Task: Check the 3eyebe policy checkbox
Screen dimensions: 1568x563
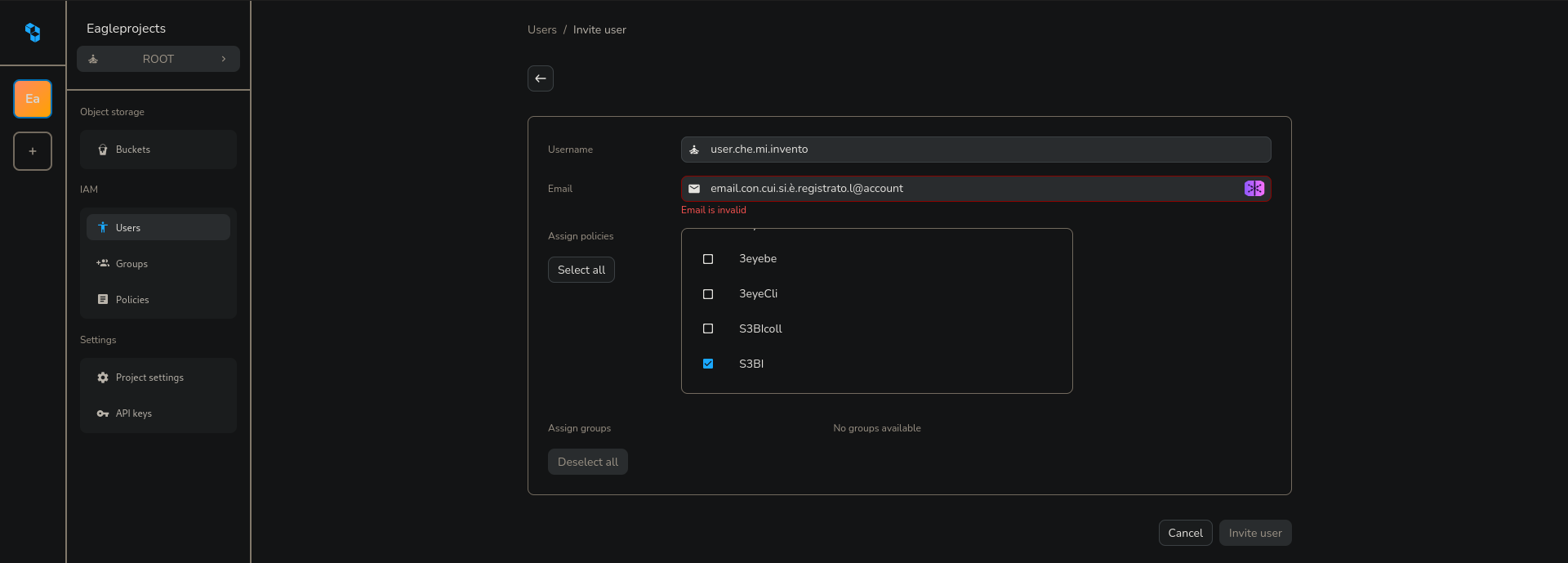Action: coord(708,259)
